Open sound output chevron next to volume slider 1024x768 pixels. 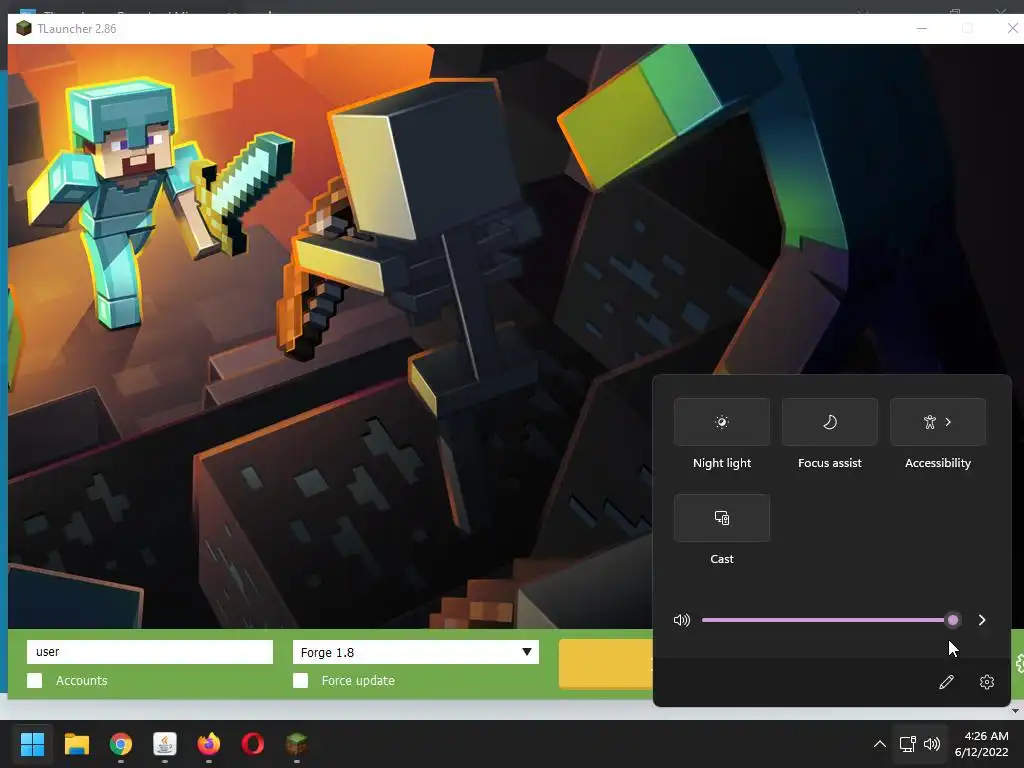982,620
